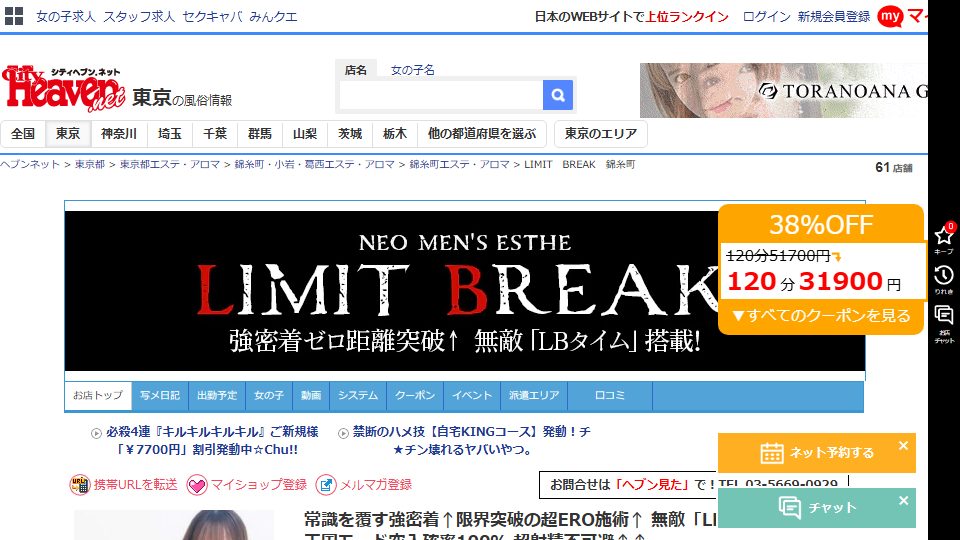Click スタッフ求人 top link
This screenshot has width=960, height=540.
139,17
